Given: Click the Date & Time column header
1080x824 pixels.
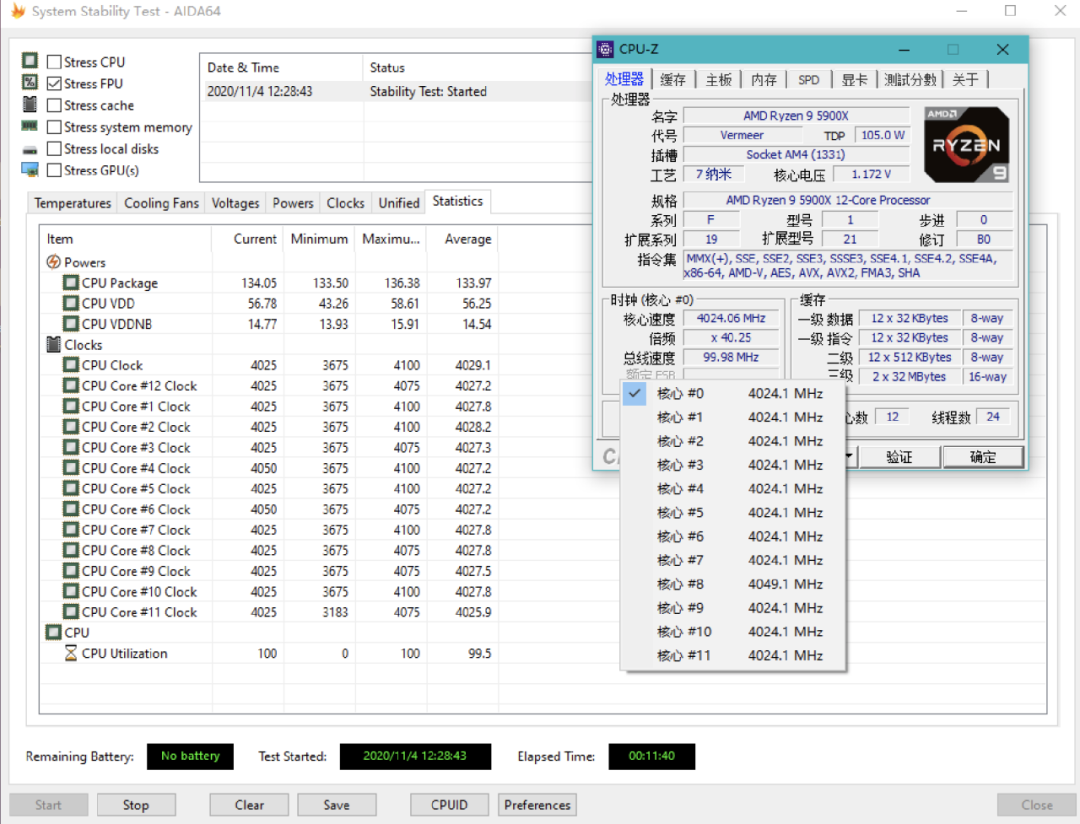Looking at the screenshot, I should click(281, 68).
